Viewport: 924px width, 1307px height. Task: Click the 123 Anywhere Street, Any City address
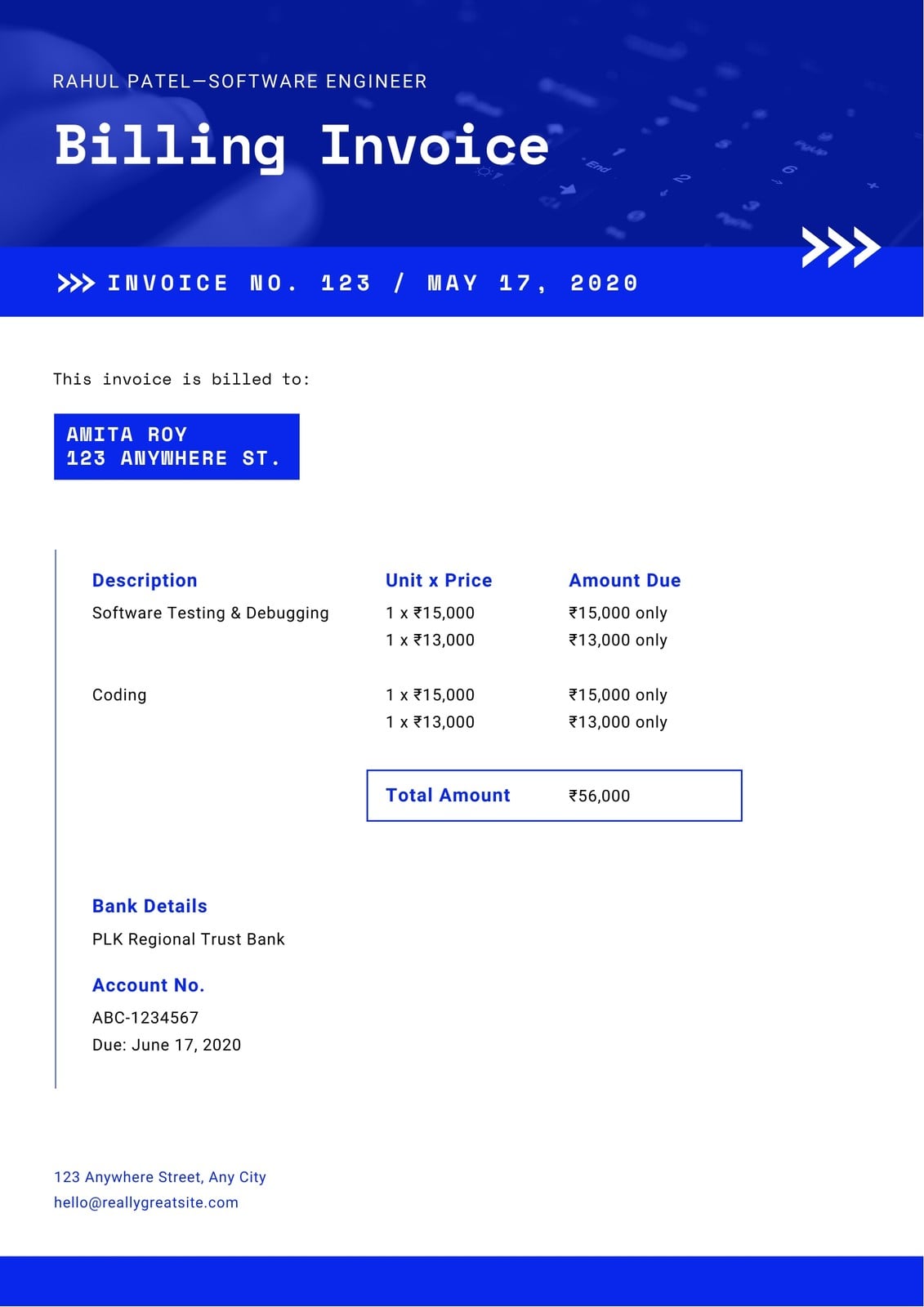tap(160, 1177)
